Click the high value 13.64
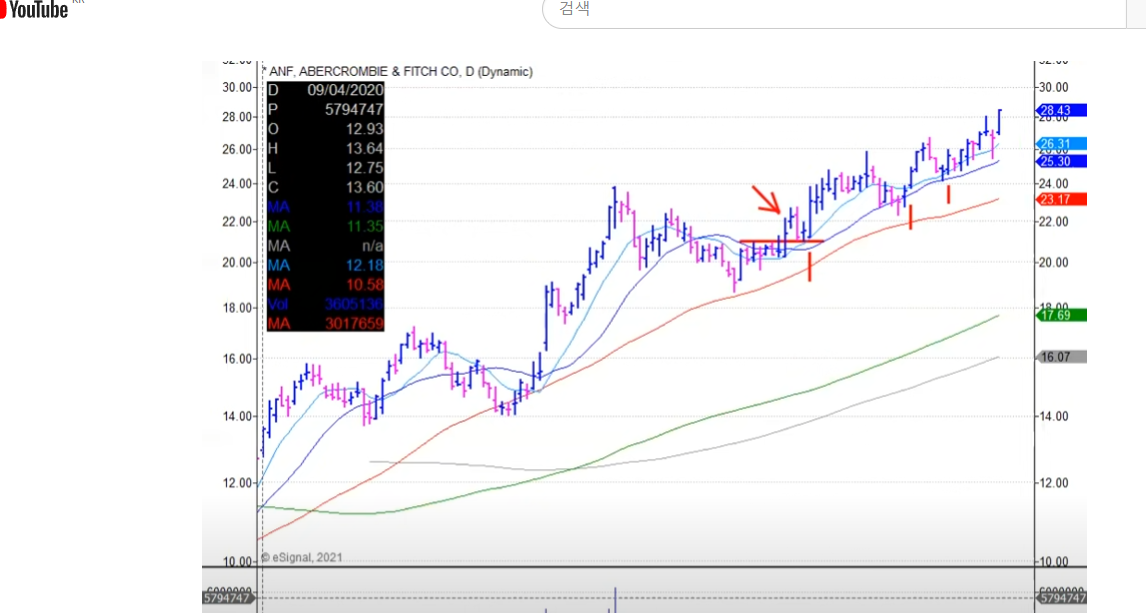Image resolution: width=1146 pixels, height=613 pixels. [x=364, y=148]
